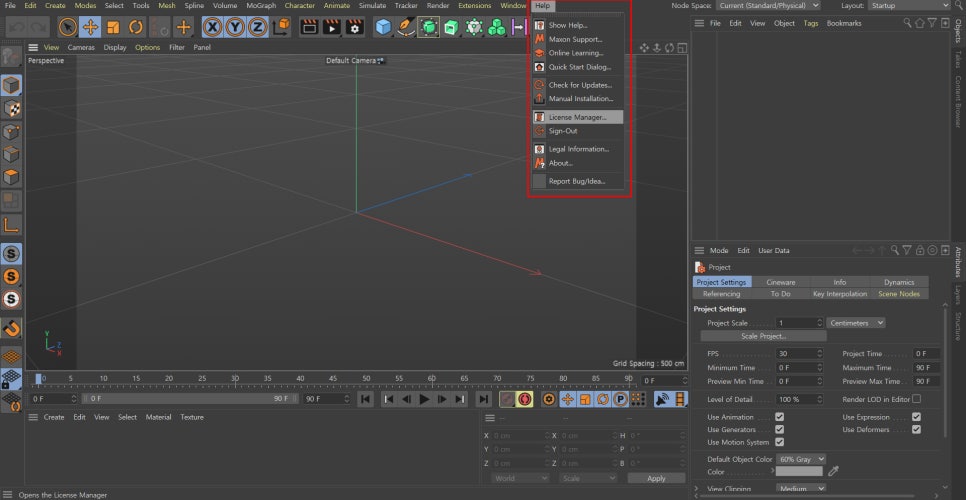Enable Snap magnet icon
The height and width of the screenshot is (500, 966).
[x=11, y=328]
